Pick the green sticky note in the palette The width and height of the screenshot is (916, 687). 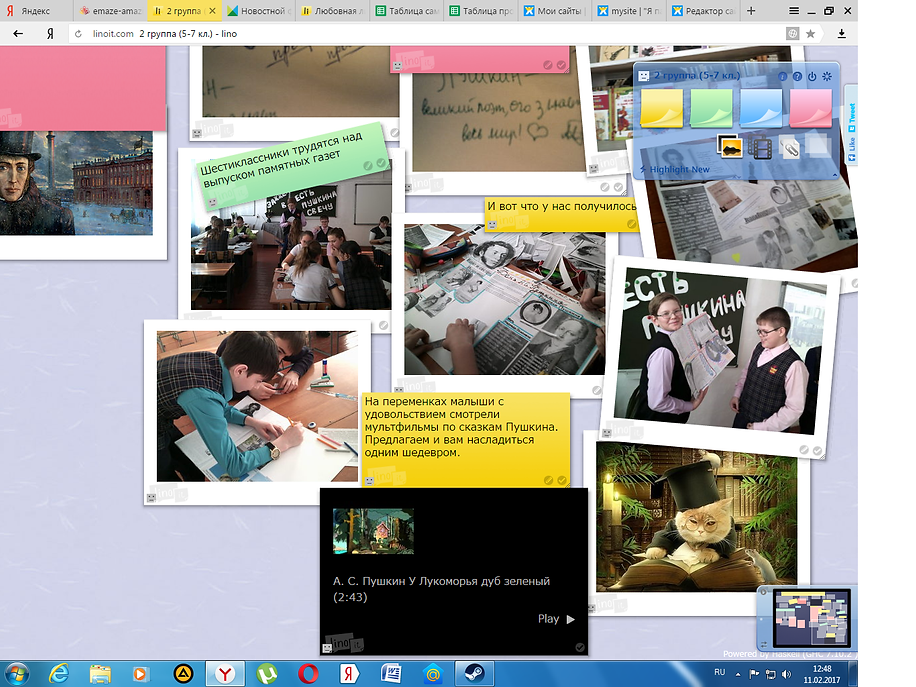pos(711,108)
